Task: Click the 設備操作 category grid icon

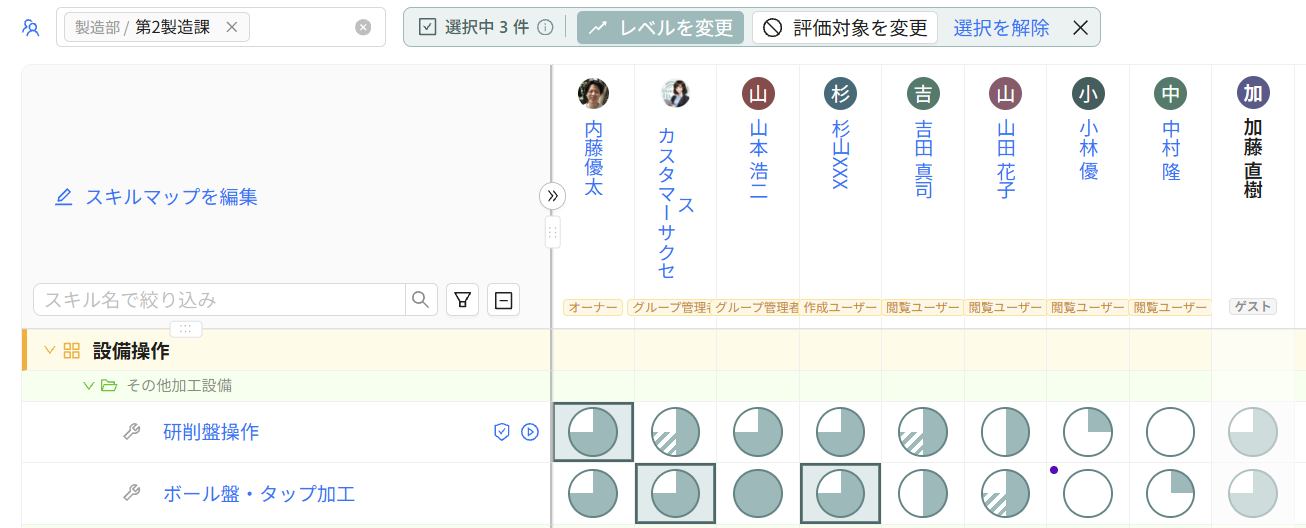Action: [72, 351]
